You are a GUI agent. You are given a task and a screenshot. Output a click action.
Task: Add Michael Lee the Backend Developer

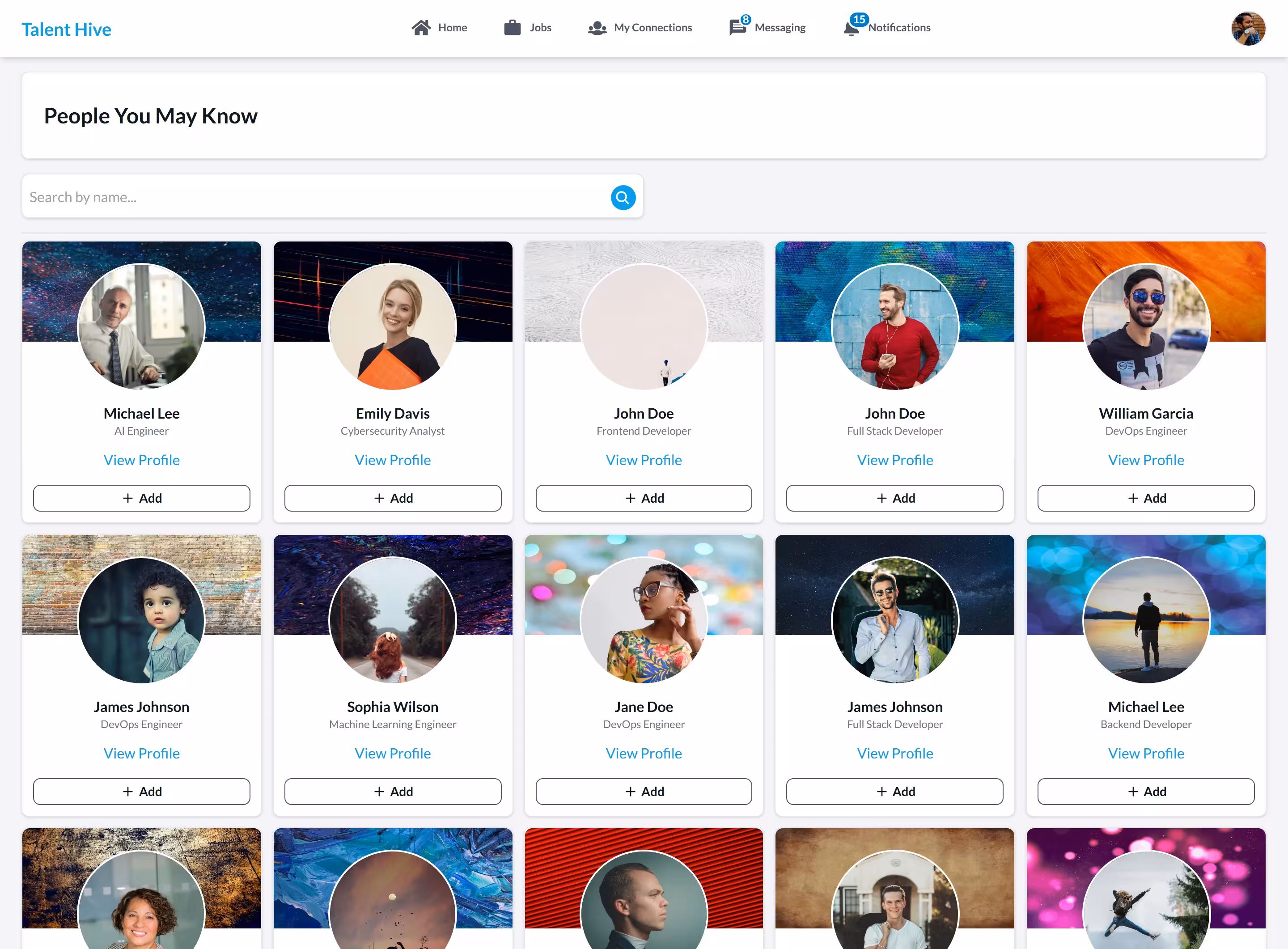coord(1145,791)
